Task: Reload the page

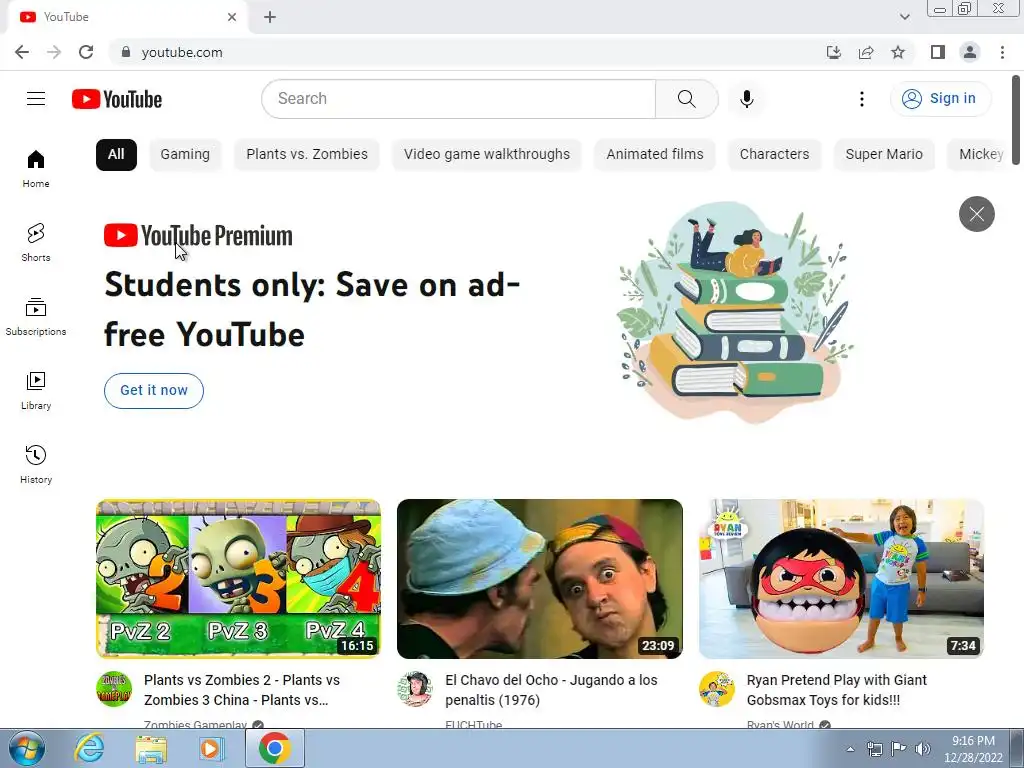Action: 86,52
